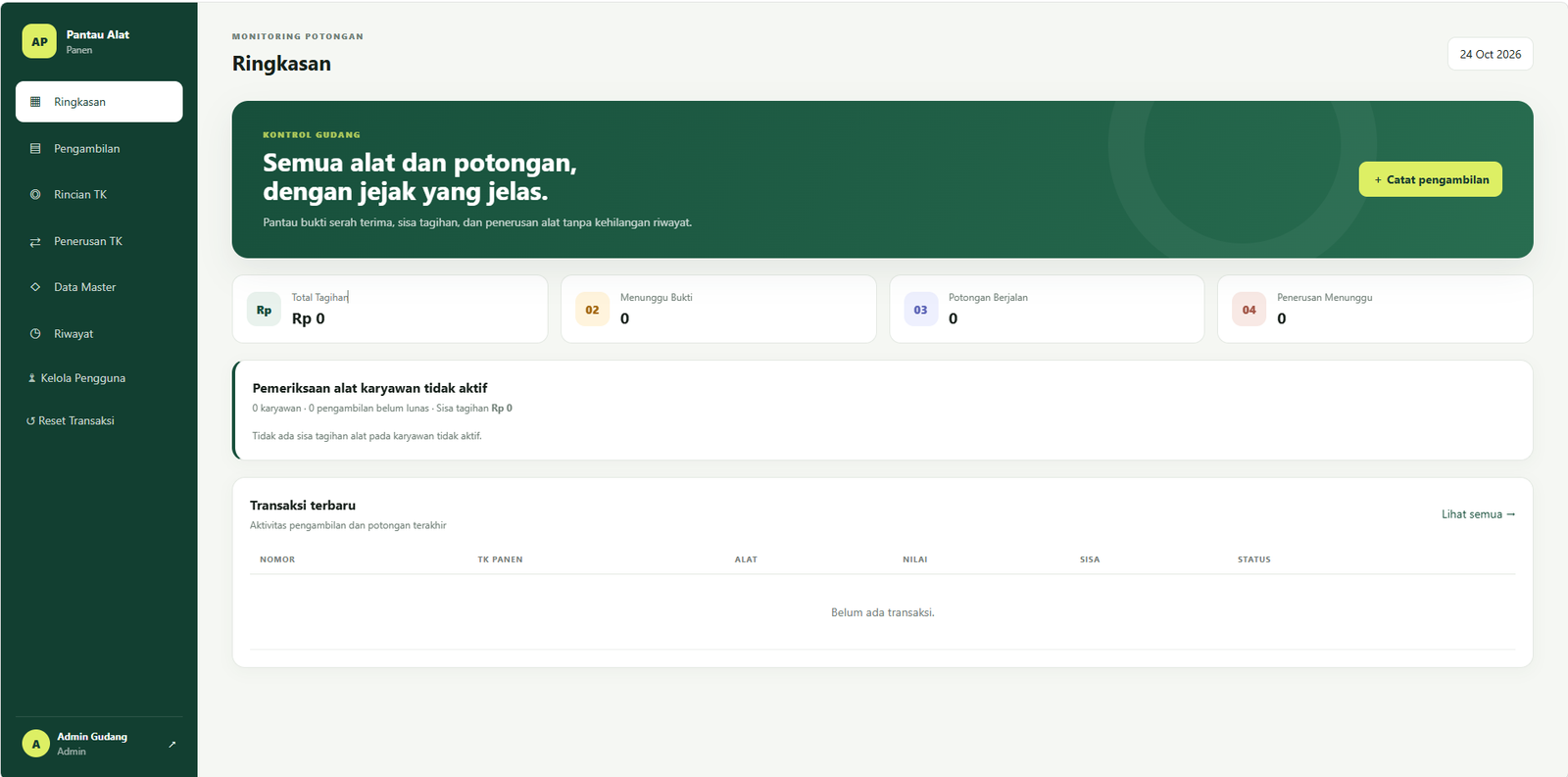Image resolution: width=1568 pixels, height=777 pixels.
Task: Click the Pantau Alat app title
Action: coord(98,34)
